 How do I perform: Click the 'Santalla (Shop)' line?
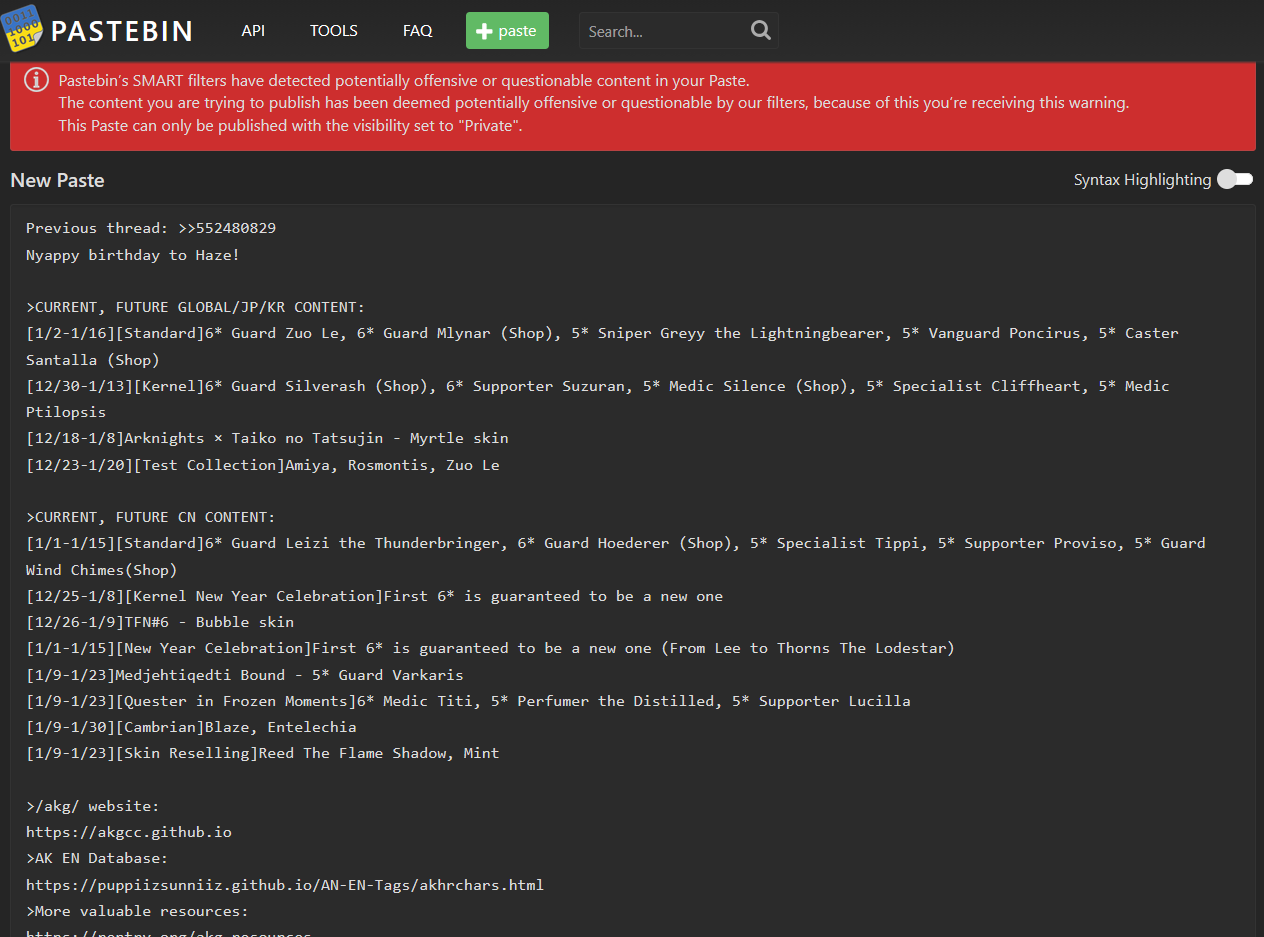[x=93, y=359]
